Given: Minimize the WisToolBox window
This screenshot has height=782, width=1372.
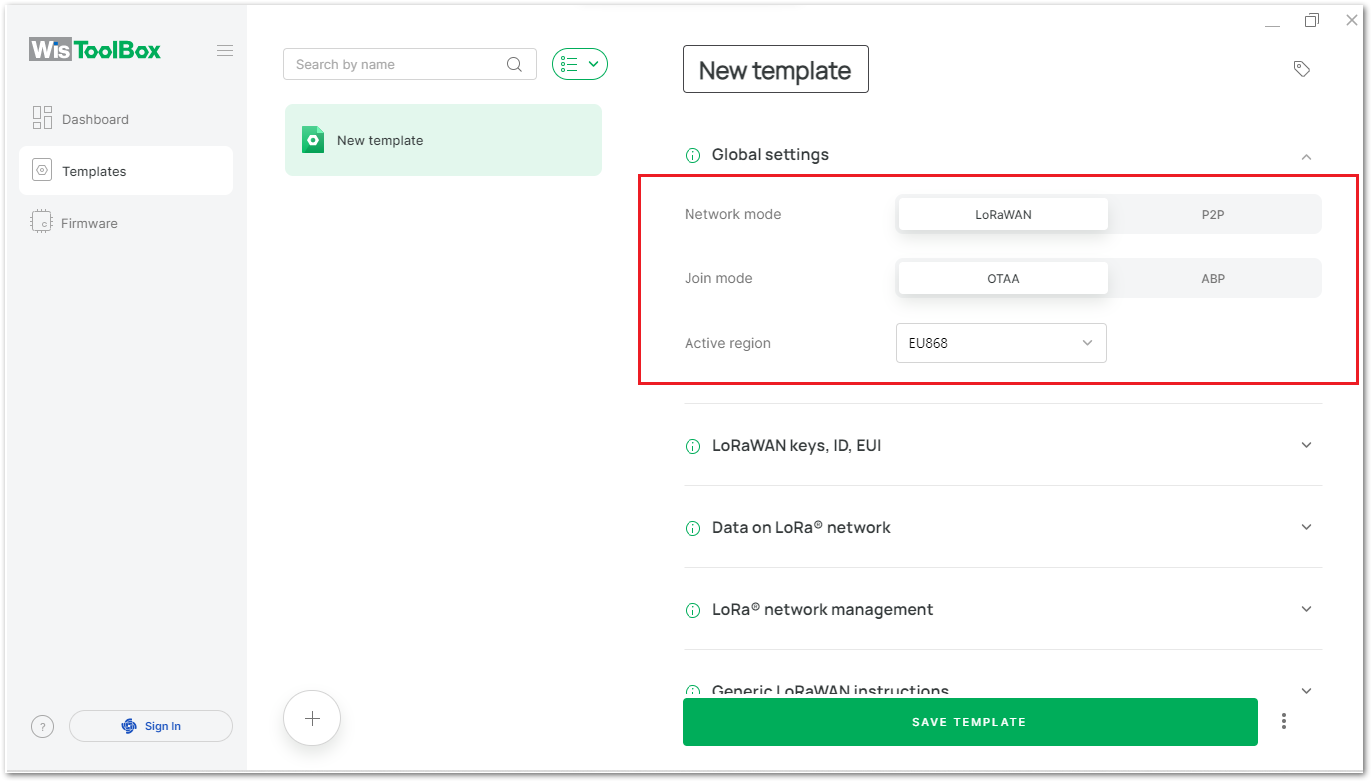Looking at the screenshot, I should 1272,24.
